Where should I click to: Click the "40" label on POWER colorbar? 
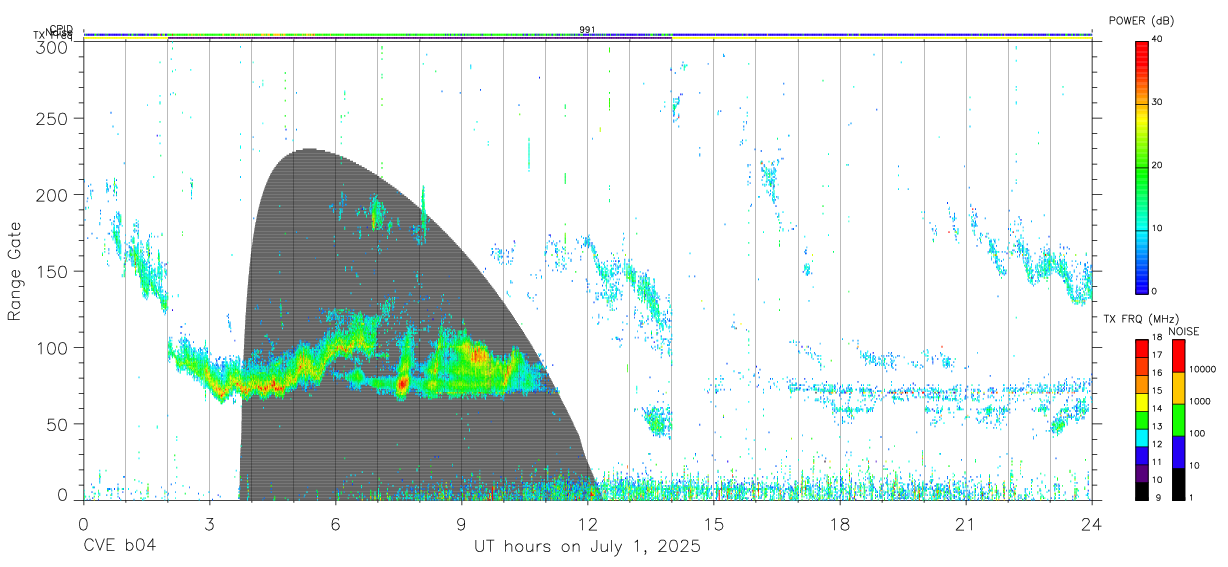tap(1157, 40)
